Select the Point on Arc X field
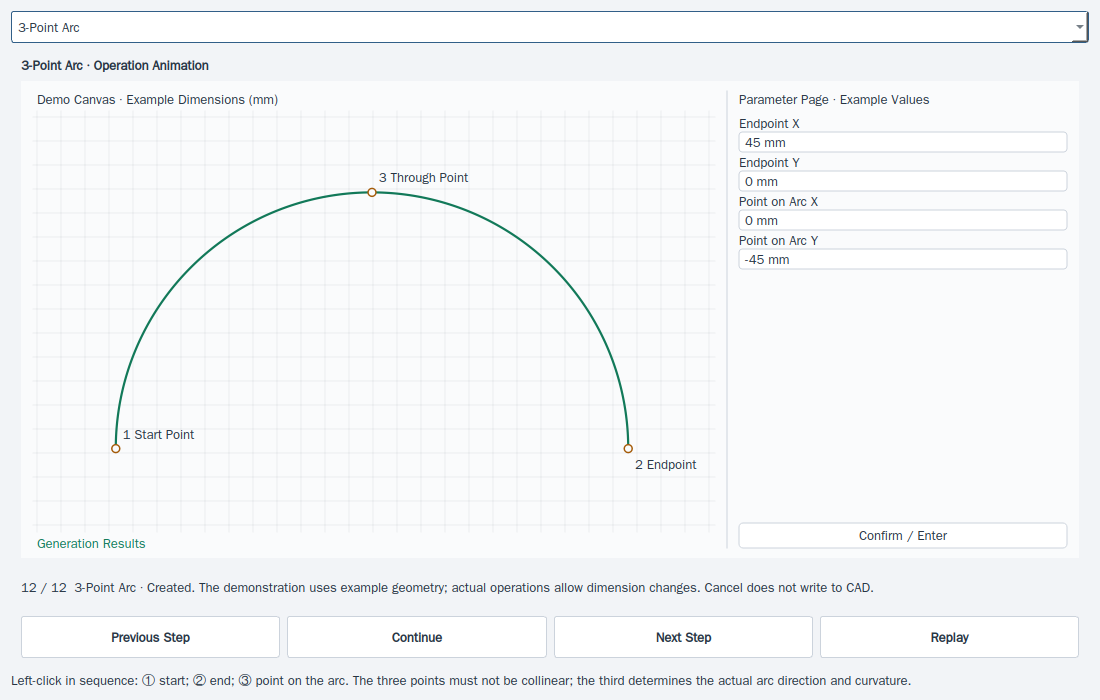The width and height of the screenshot is (1100, 700). coord(902,220)
